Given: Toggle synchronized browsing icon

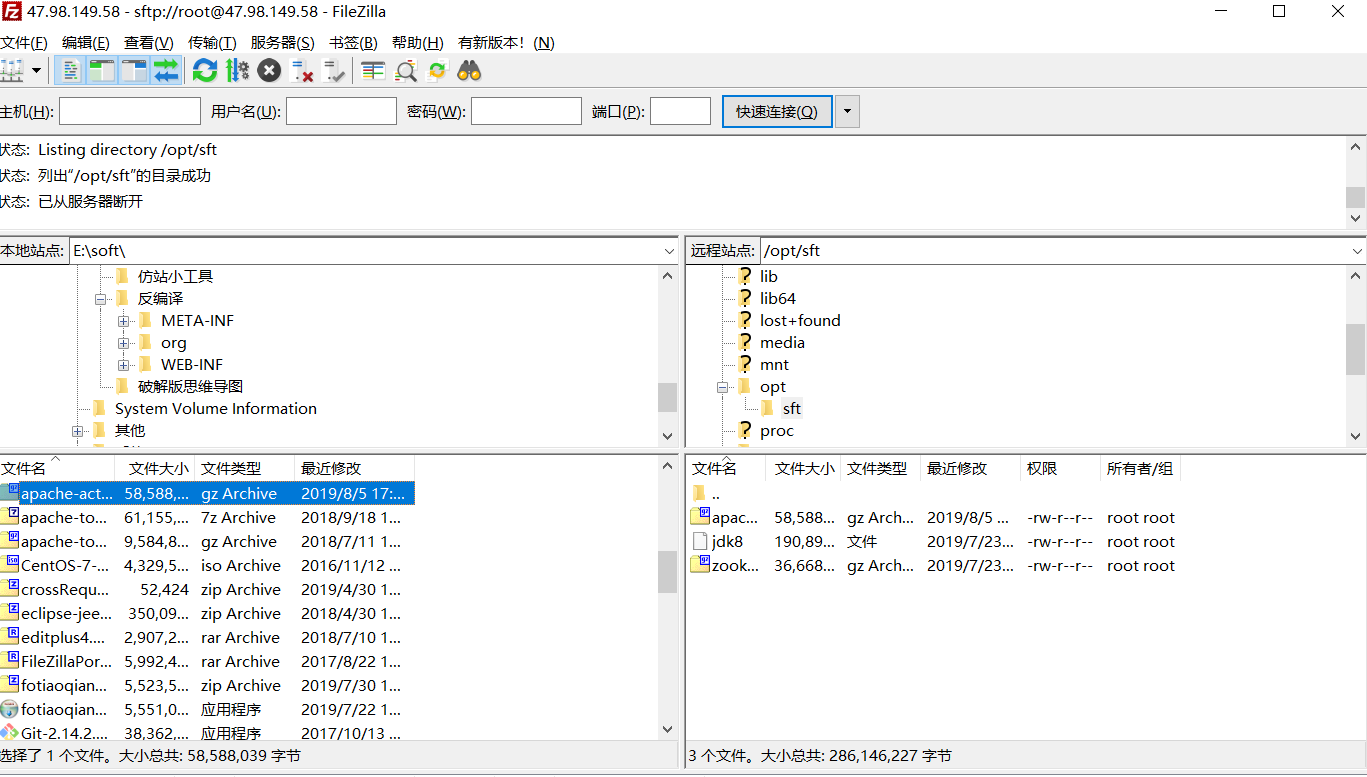Looking at the screenshot, I should pyautogui.click(x=437, y=71).
